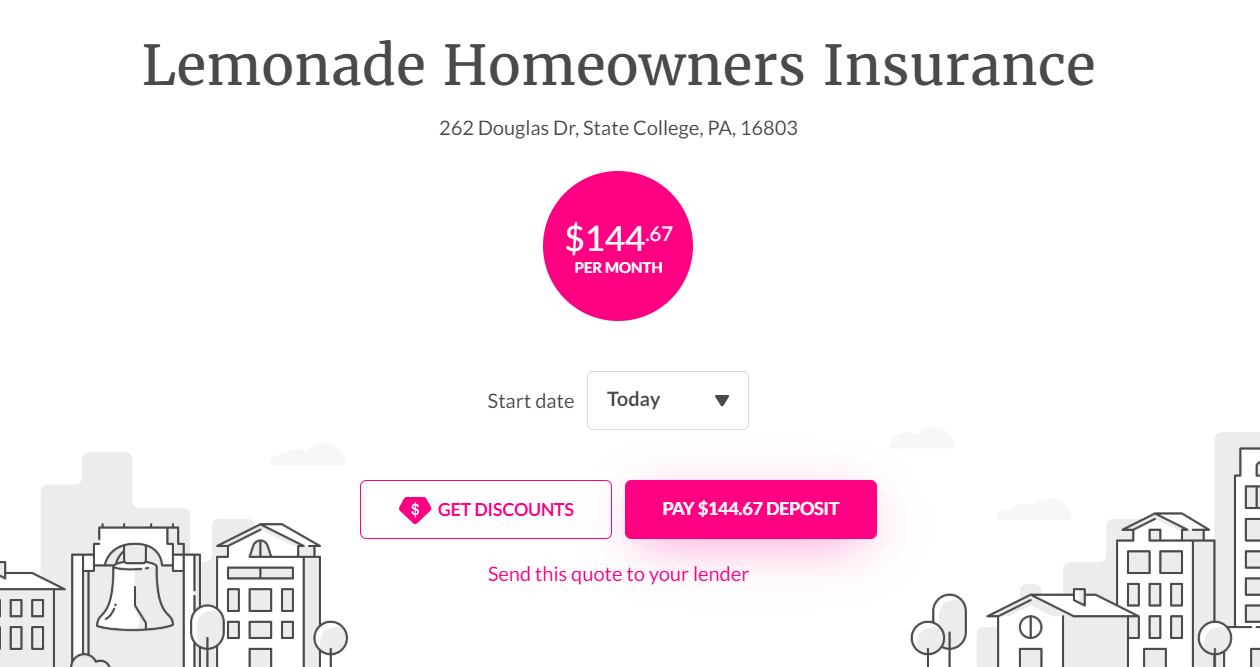Click the PER MONTH text in the circle
Image resolution: width=1260 pixels, height=667 pixels.
point(618,268)
